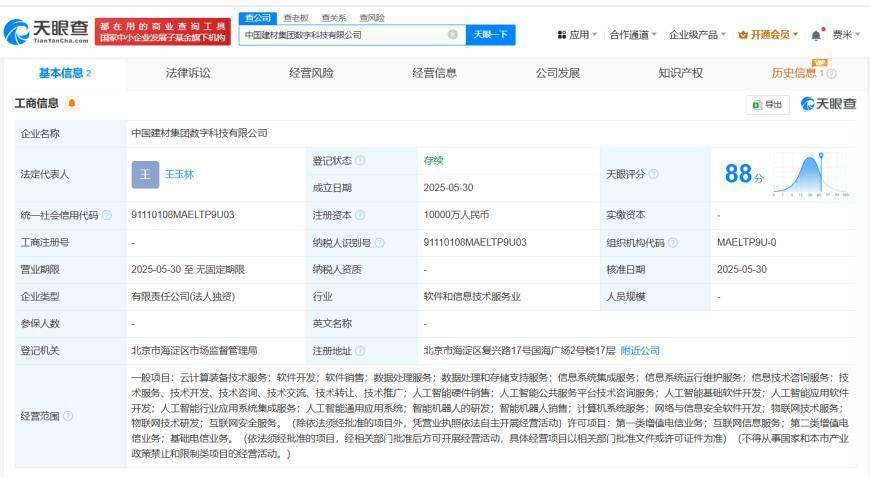Select the 历史信息 tab
Image resolution: width=870 pixels, height=478 pixels.
point(794,73)
